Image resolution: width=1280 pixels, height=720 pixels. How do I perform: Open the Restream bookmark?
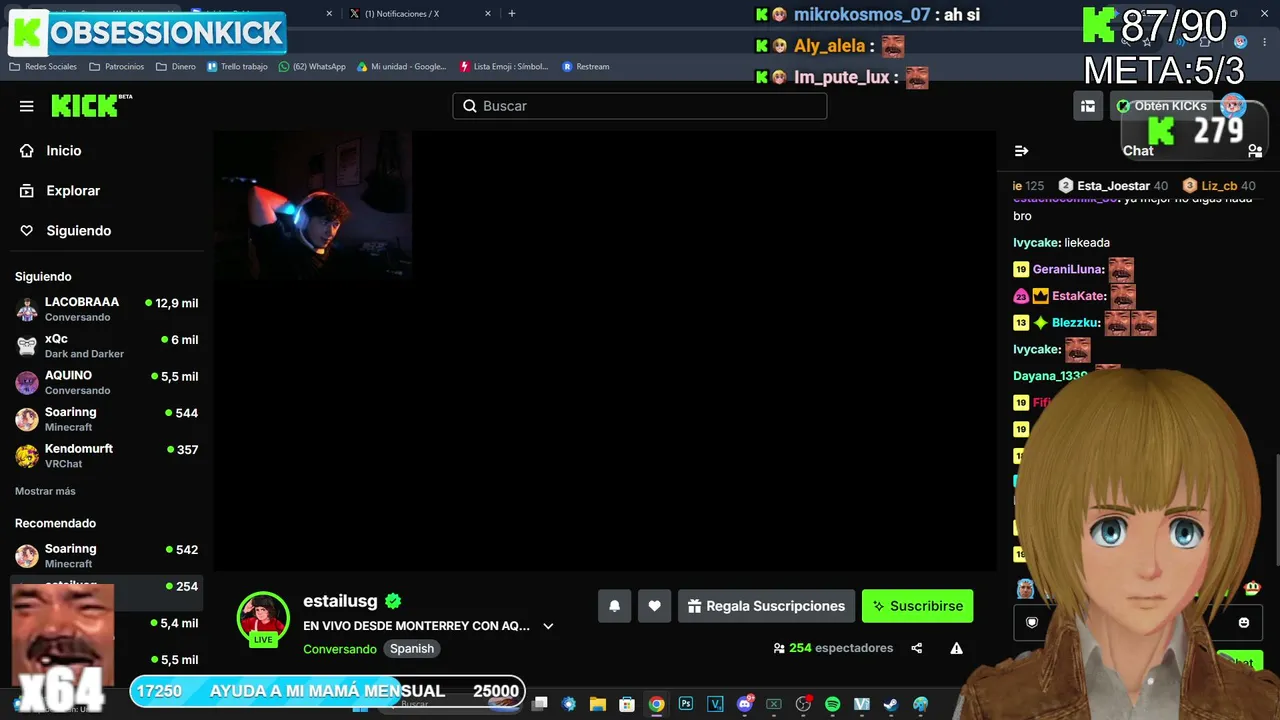[x=586, y=67]
